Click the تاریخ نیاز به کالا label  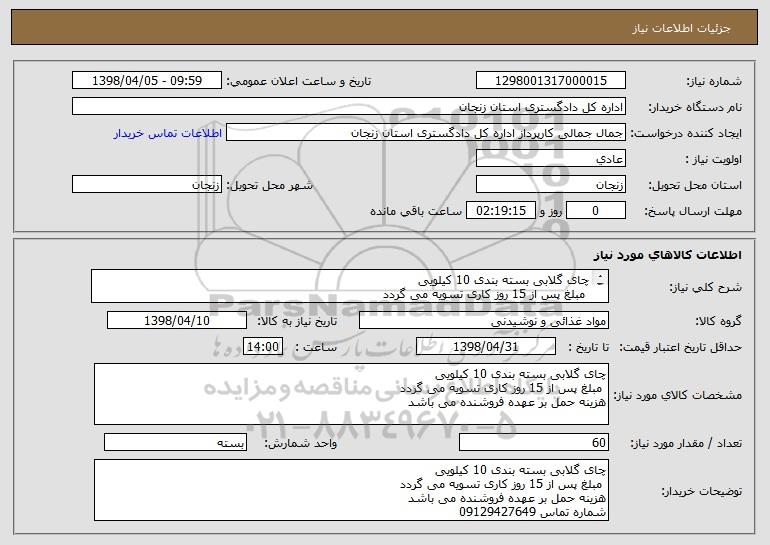click(x=297, y=321)
